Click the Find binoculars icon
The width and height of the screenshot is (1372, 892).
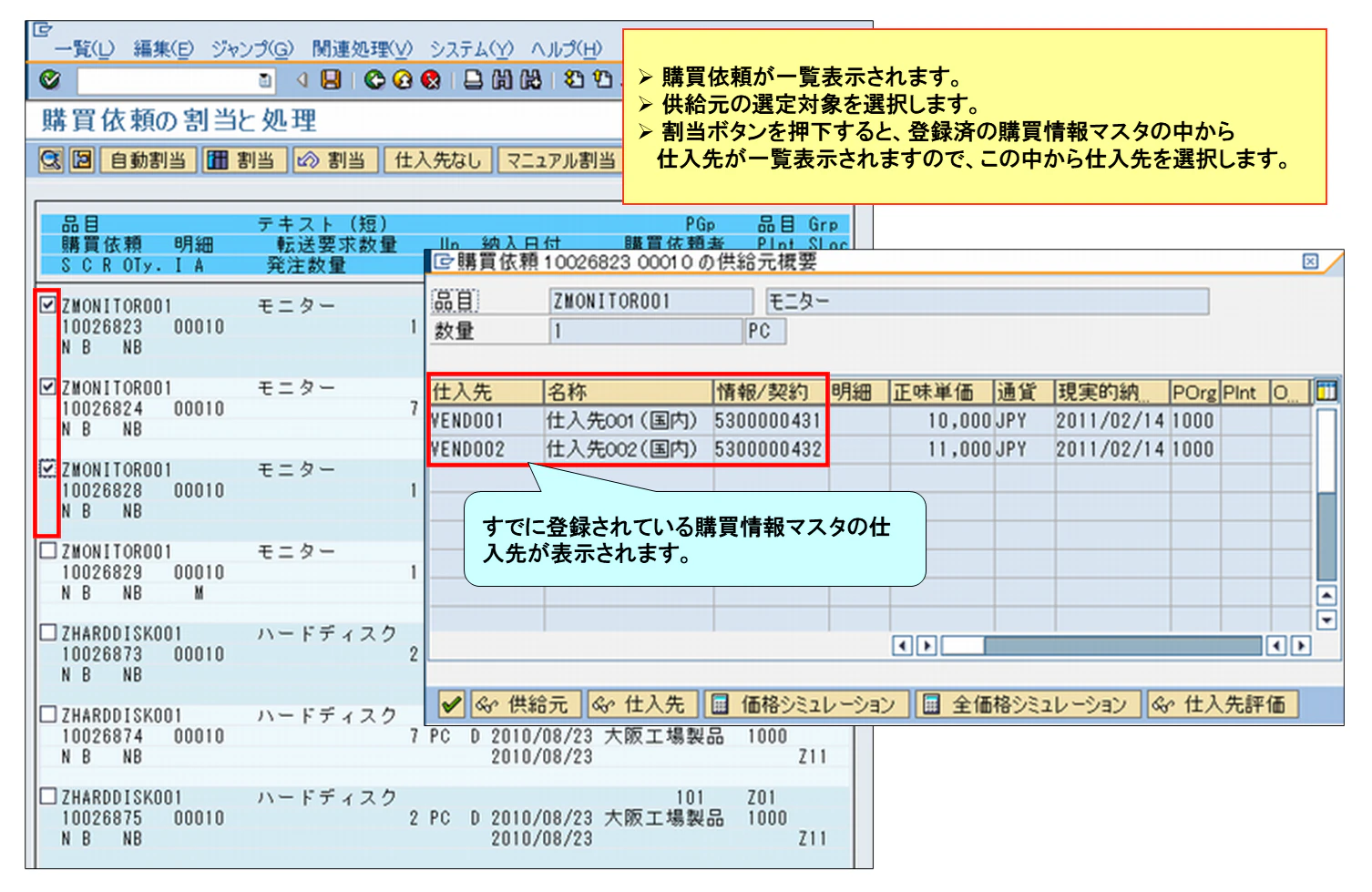coord(502,80)
